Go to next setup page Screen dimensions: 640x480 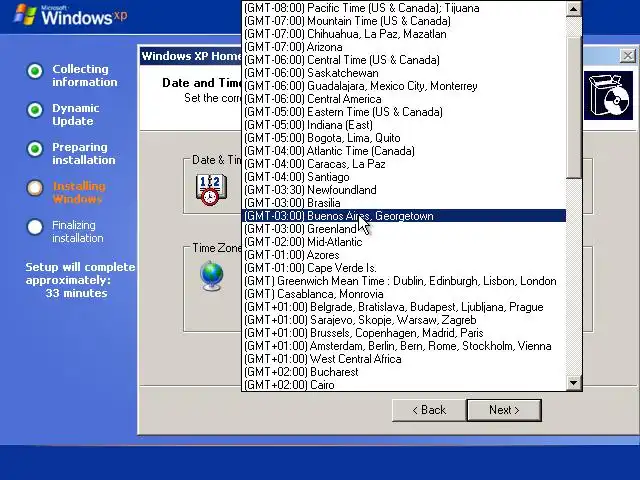[x=504, y=410]
